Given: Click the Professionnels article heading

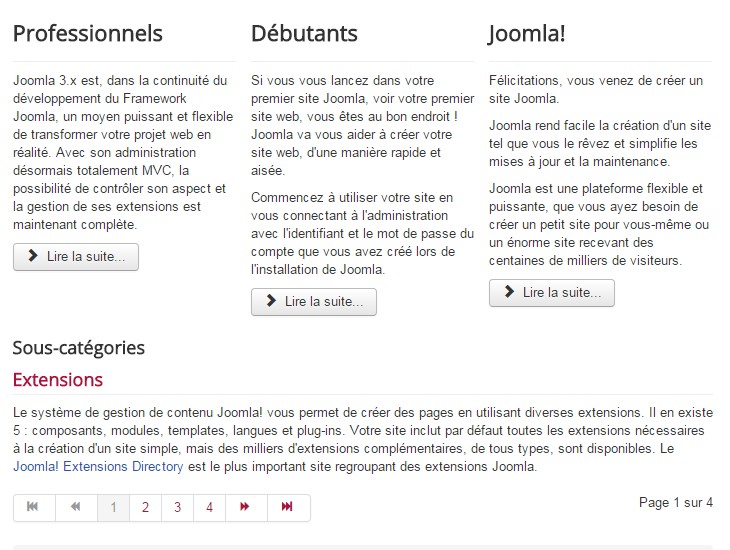Looking at the screenshot, I should 88,34.
